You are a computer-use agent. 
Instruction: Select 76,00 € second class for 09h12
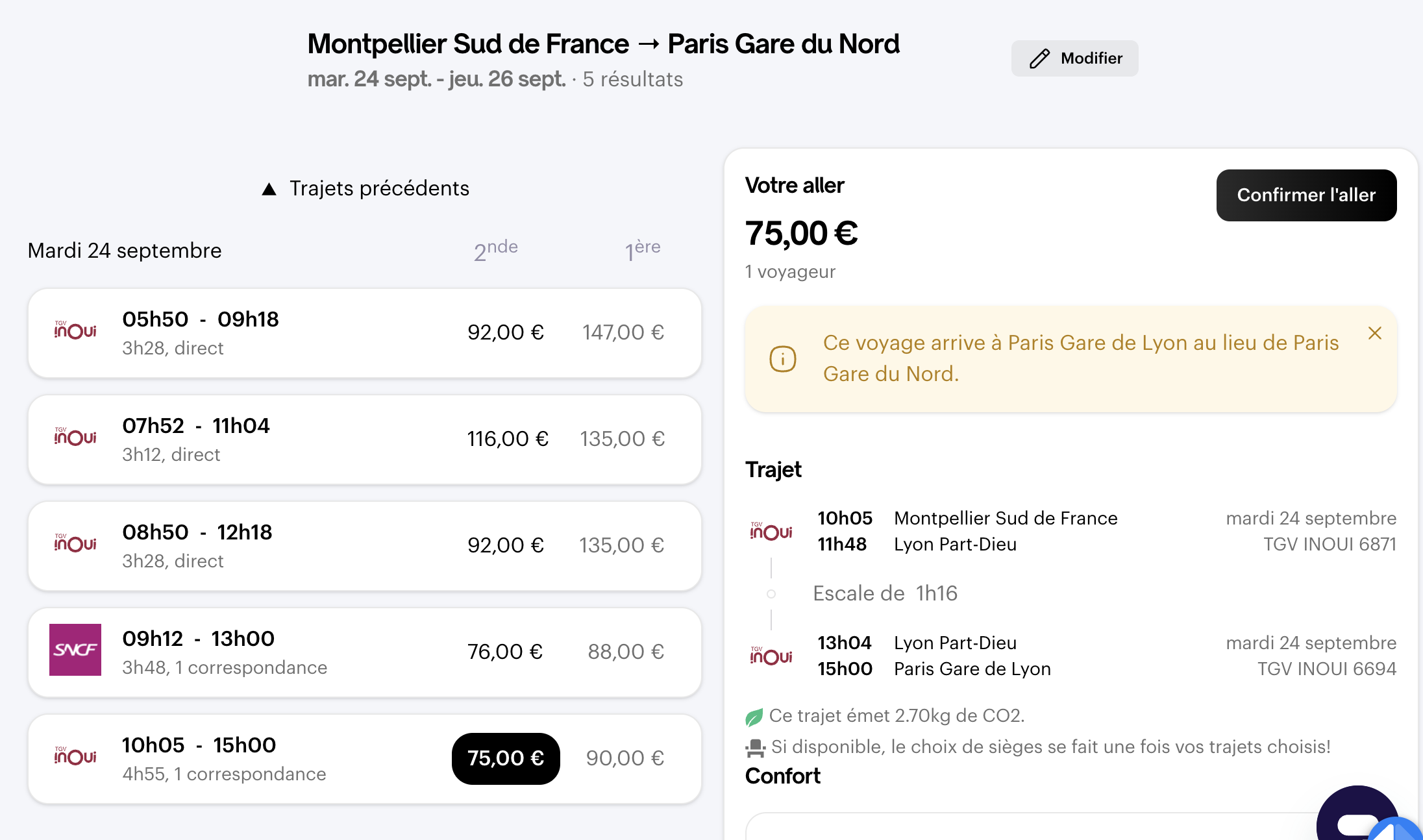[x=505, y=652]
